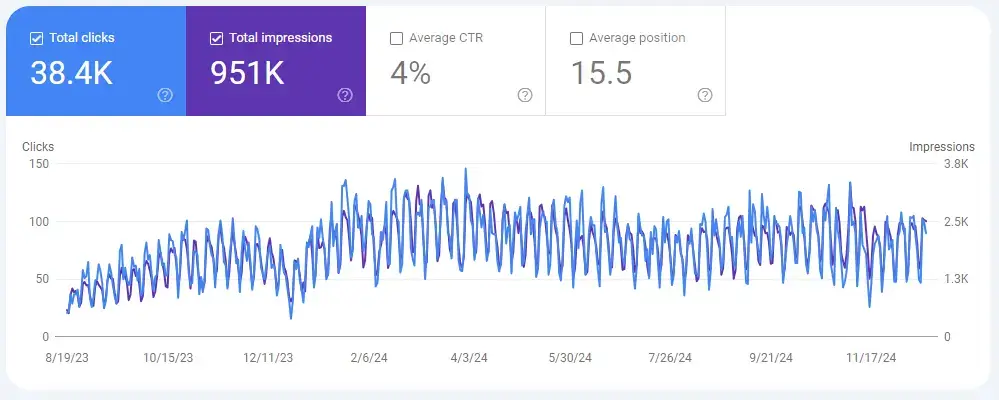Open help icon on Average position card
Viewport: 999px width, 400px height.
(x=705, y=96)
